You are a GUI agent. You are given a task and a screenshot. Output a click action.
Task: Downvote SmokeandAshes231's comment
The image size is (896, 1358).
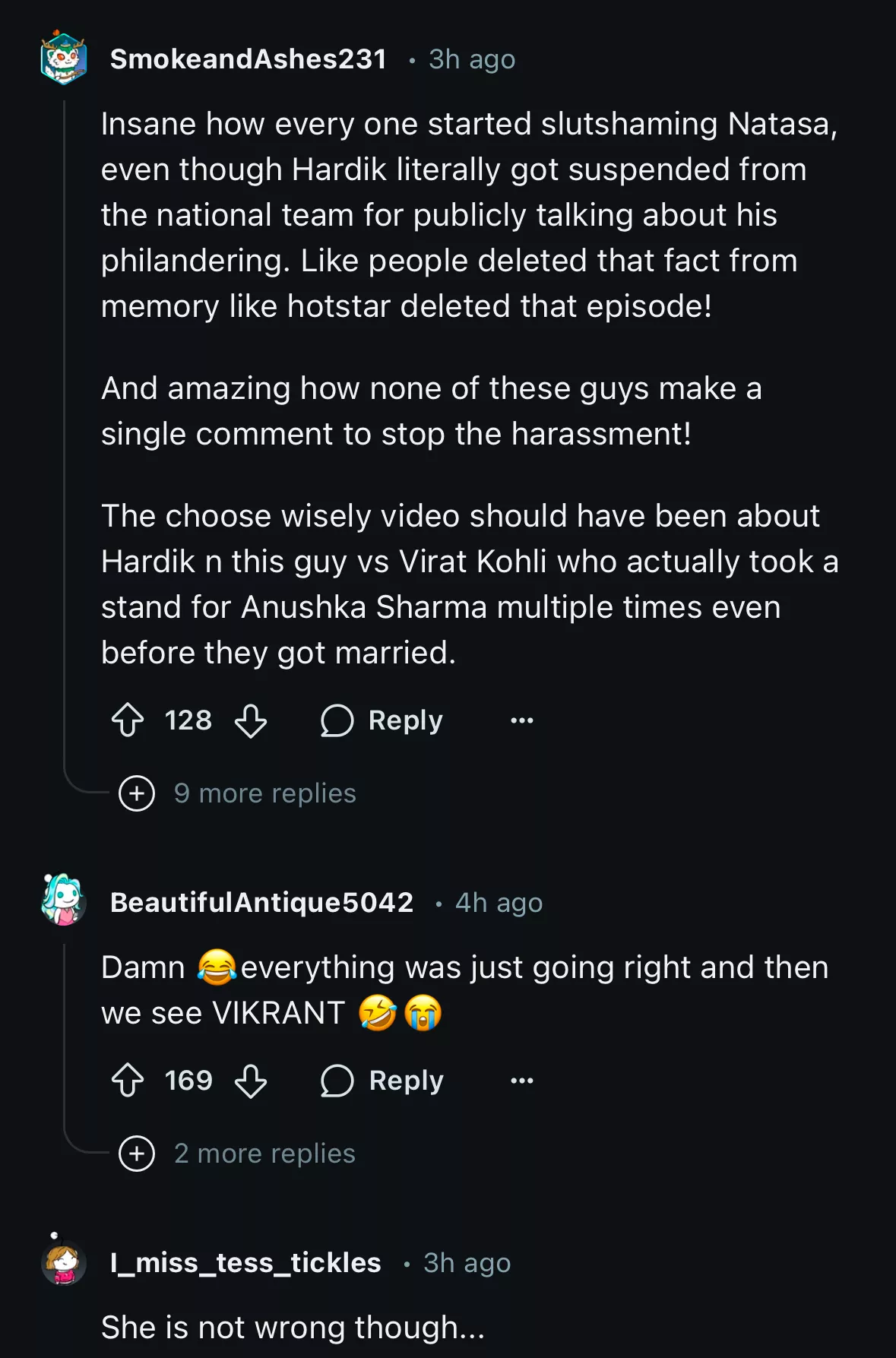[x=251, y=720]
